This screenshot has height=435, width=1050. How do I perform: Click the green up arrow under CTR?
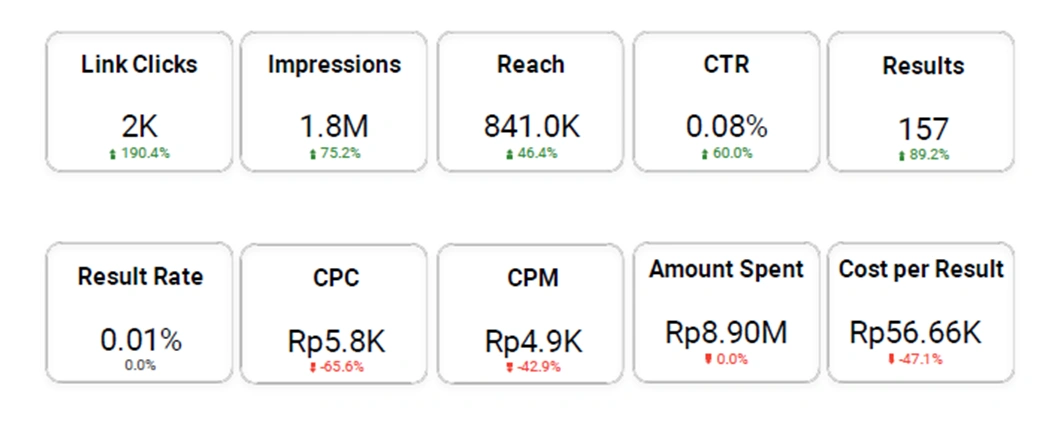click(x=704, y=154)
